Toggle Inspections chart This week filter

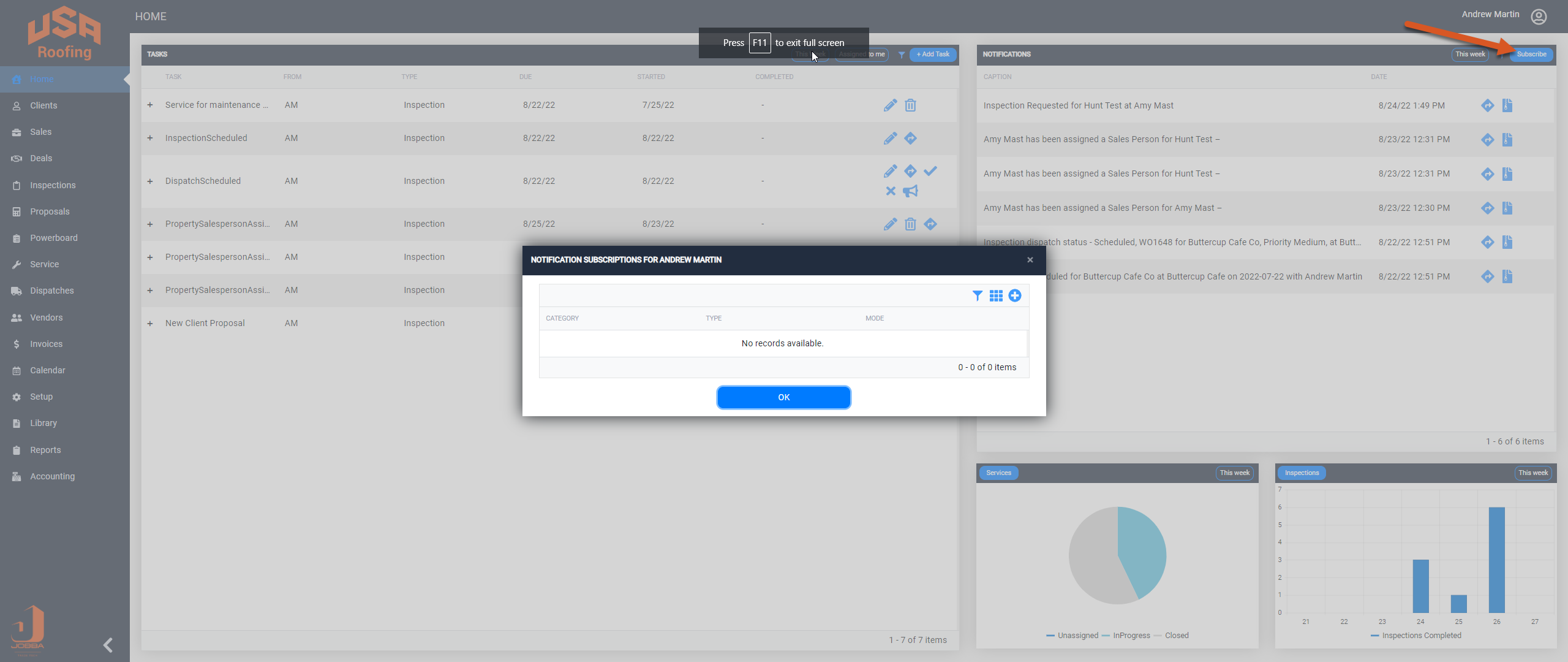coord(1532,473)
